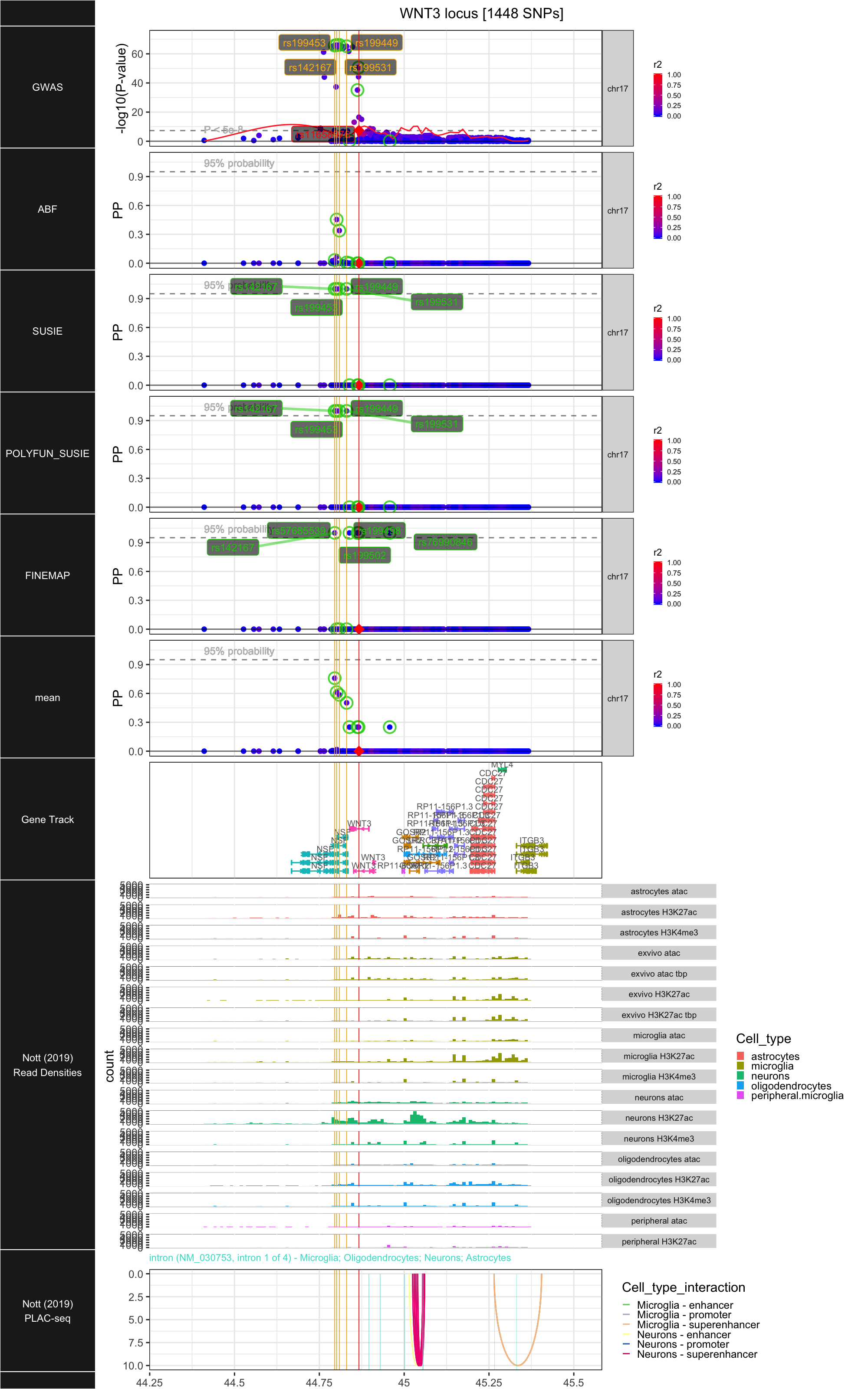Select the GWAS panel label
868x1389 pixels.
click(48, 87)
